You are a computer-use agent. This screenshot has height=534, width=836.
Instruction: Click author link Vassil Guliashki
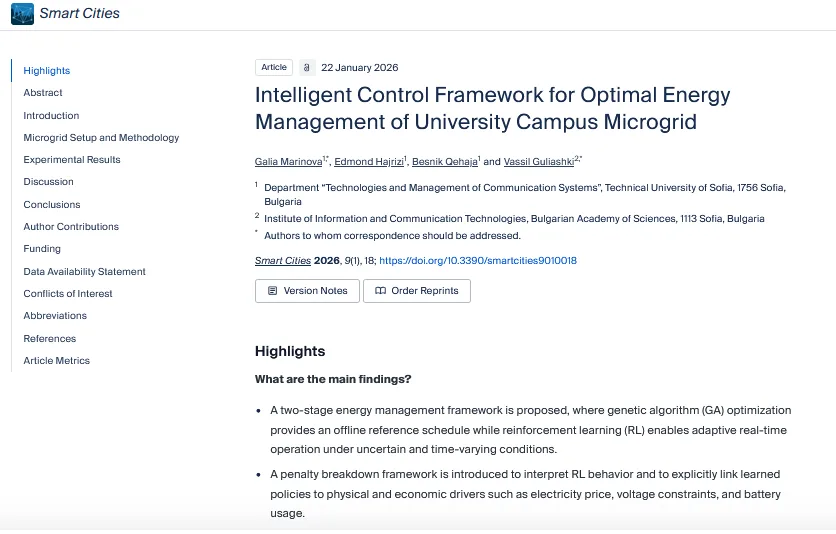[x=539, y=161]
